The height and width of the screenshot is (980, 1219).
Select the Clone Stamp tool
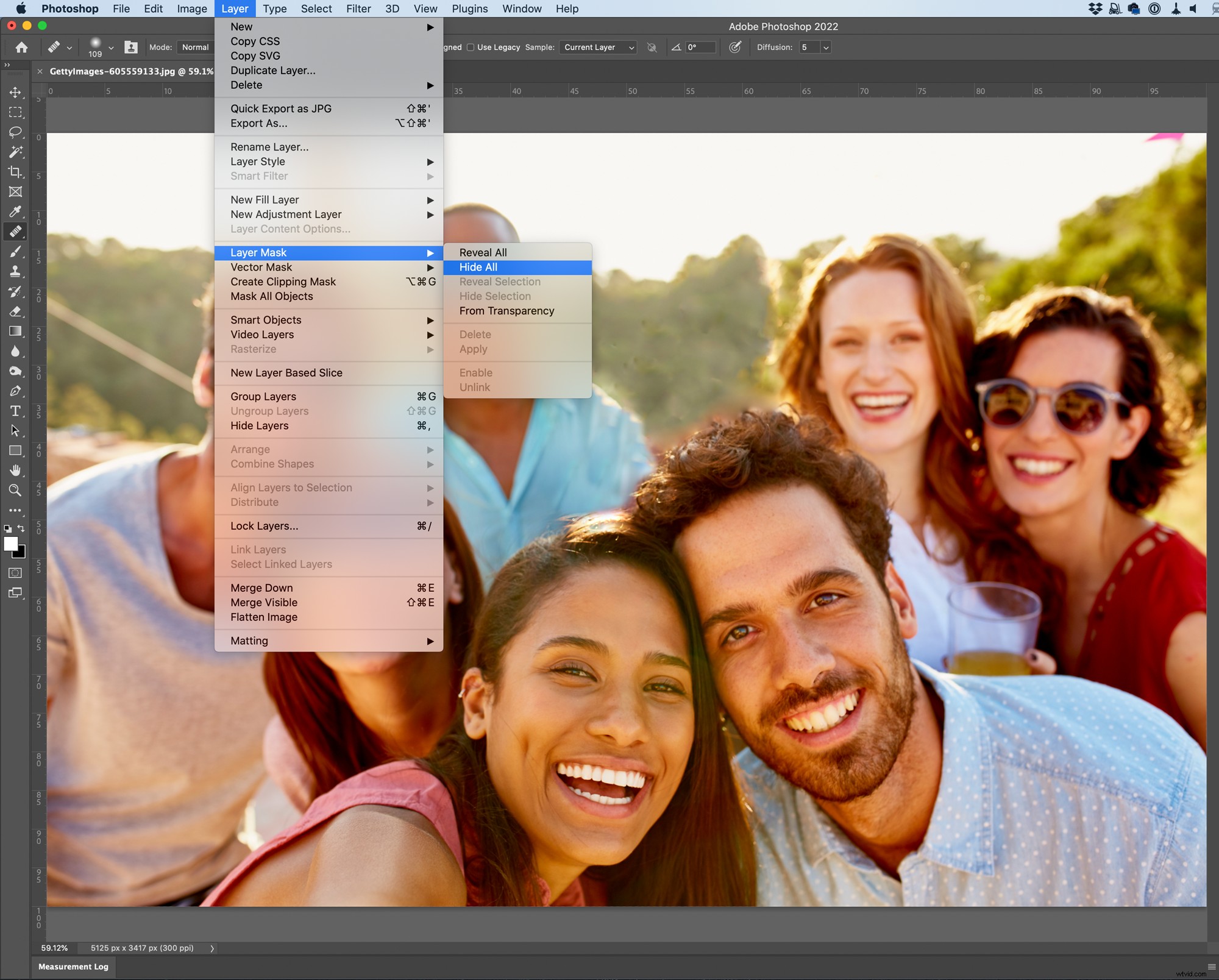coord(16,271)
